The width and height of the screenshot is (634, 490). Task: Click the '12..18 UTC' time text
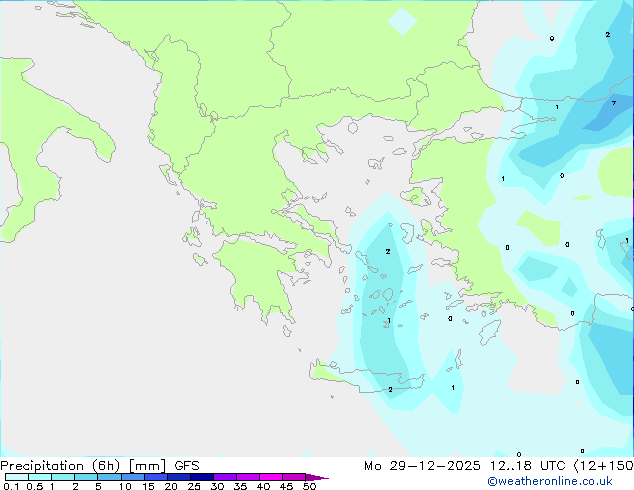tap(527, 466)
